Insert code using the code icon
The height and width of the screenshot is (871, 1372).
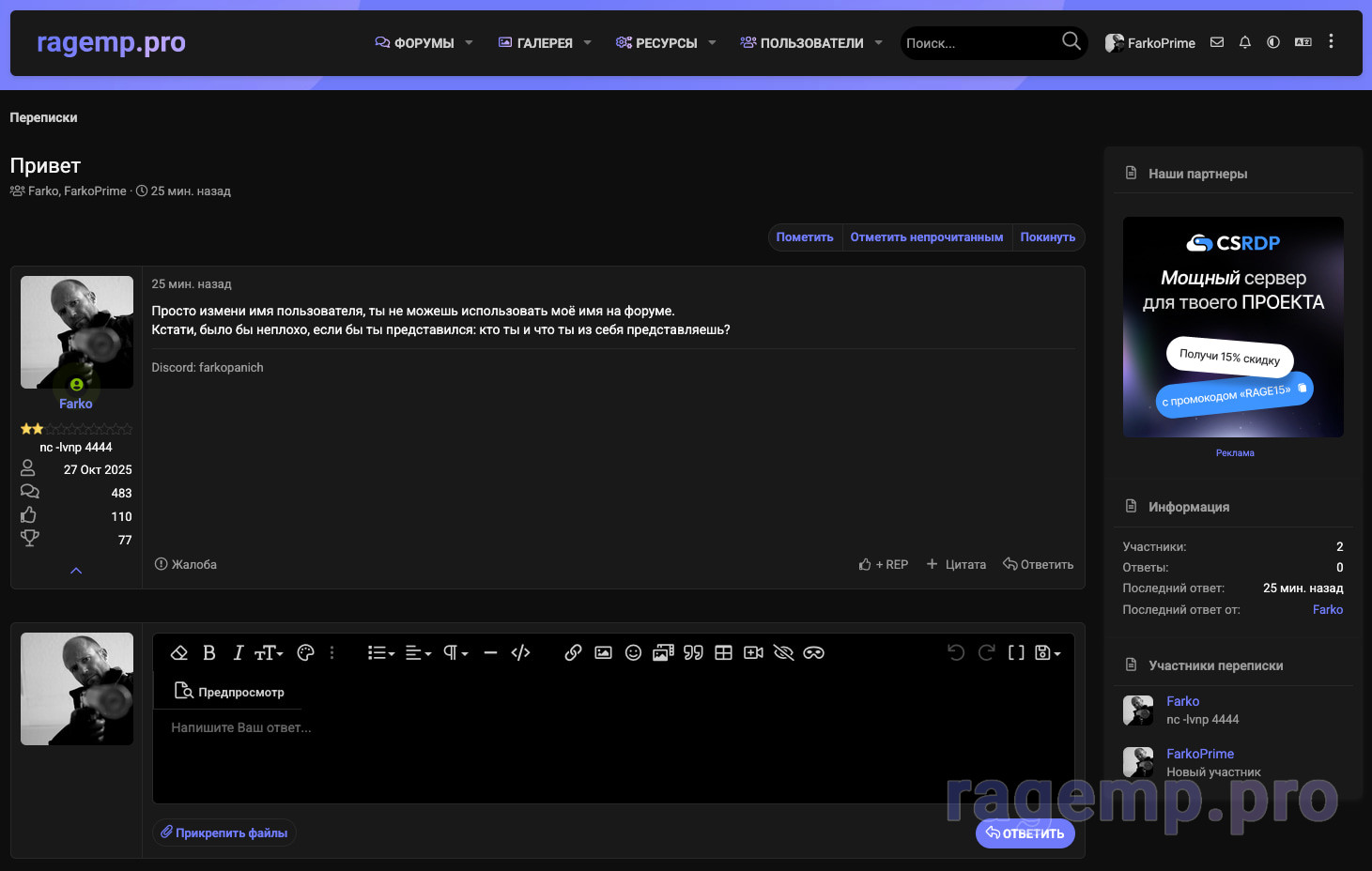pos(520,652)
